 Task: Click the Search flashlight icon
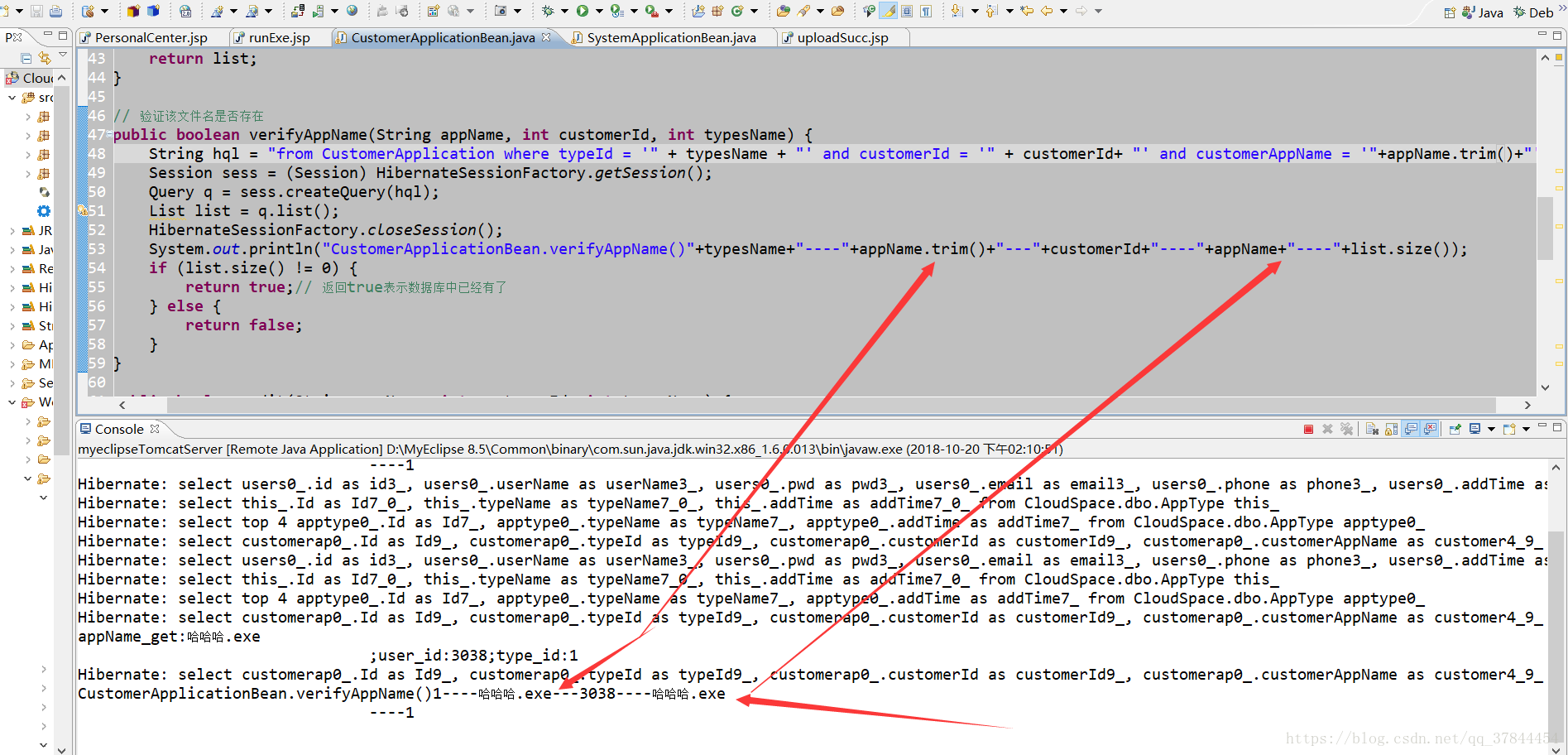point(803,11)
